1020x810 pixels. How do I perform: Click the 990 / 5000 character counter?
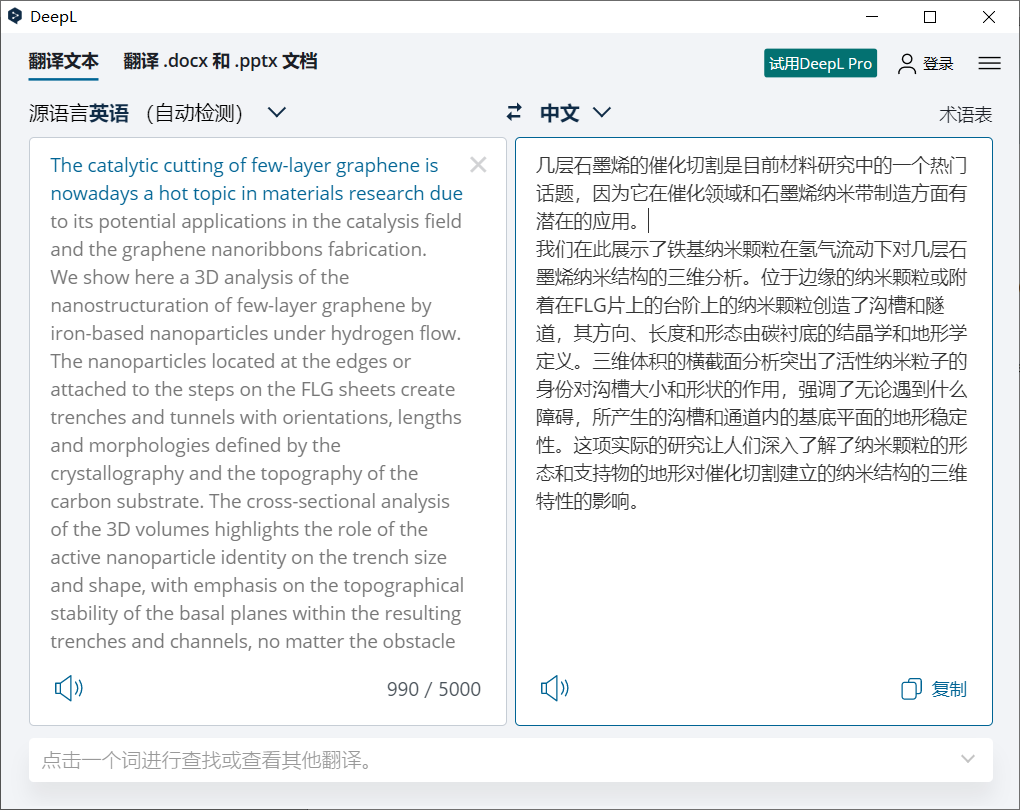[434, 689]
